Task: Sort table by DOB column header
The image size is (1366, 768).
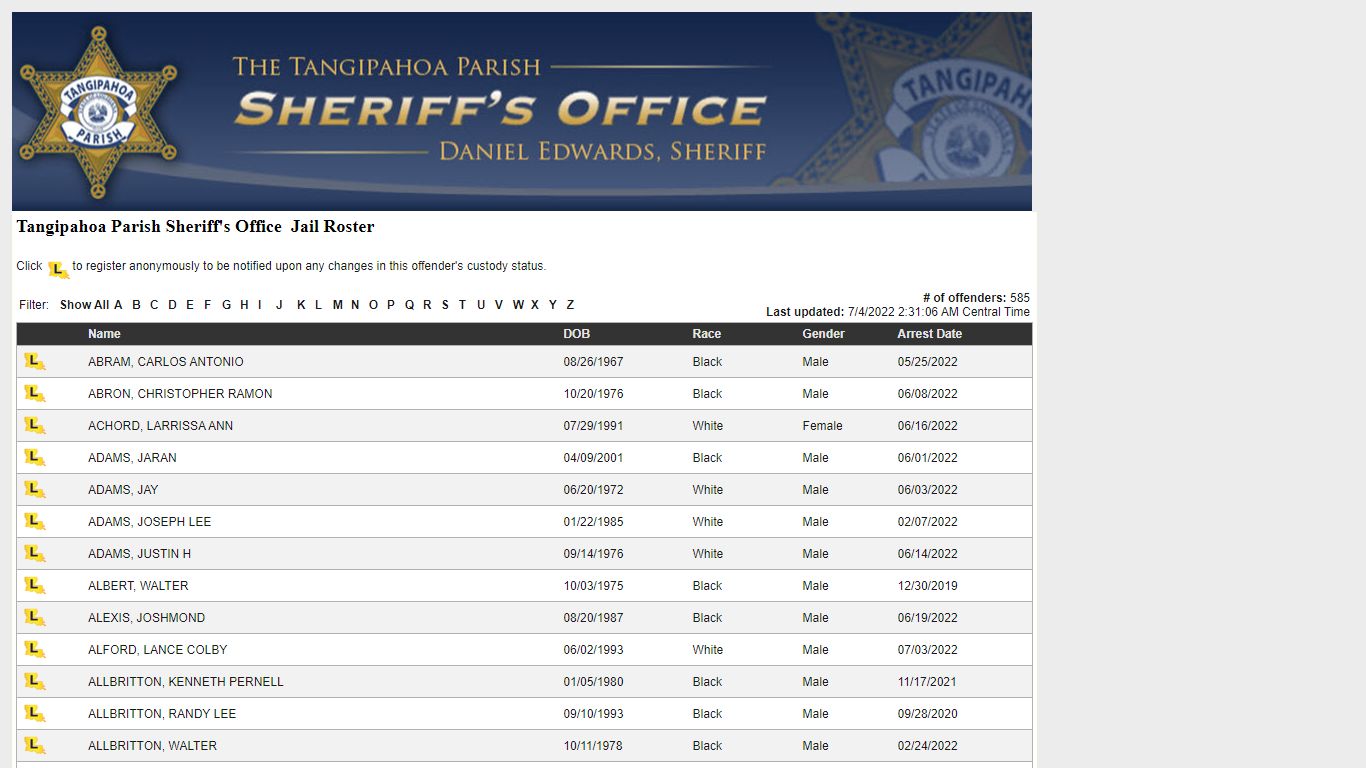Action: tap(577, 334)
